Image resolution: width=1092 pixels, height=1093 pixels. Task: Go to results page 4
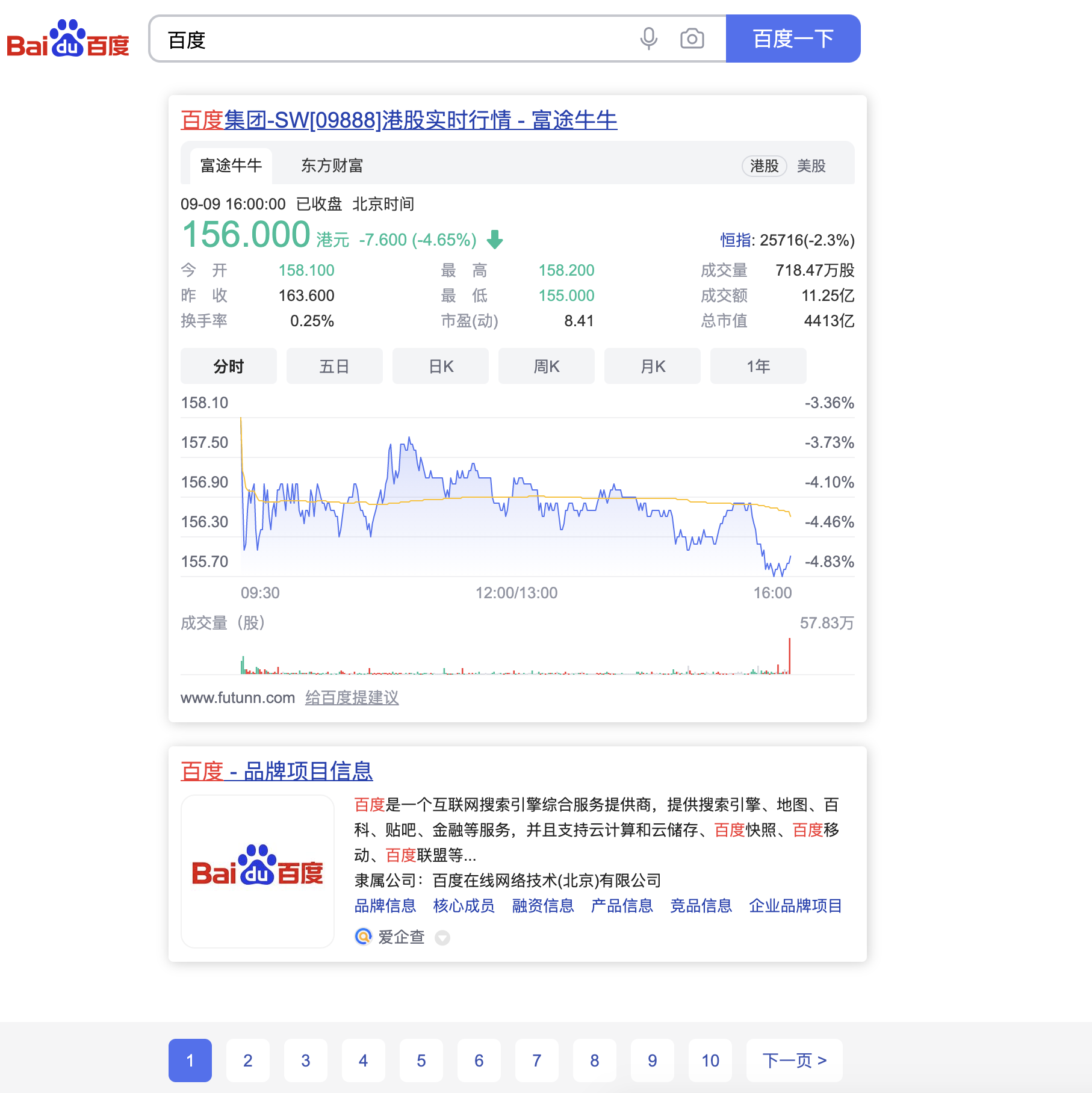(364, 1060)
